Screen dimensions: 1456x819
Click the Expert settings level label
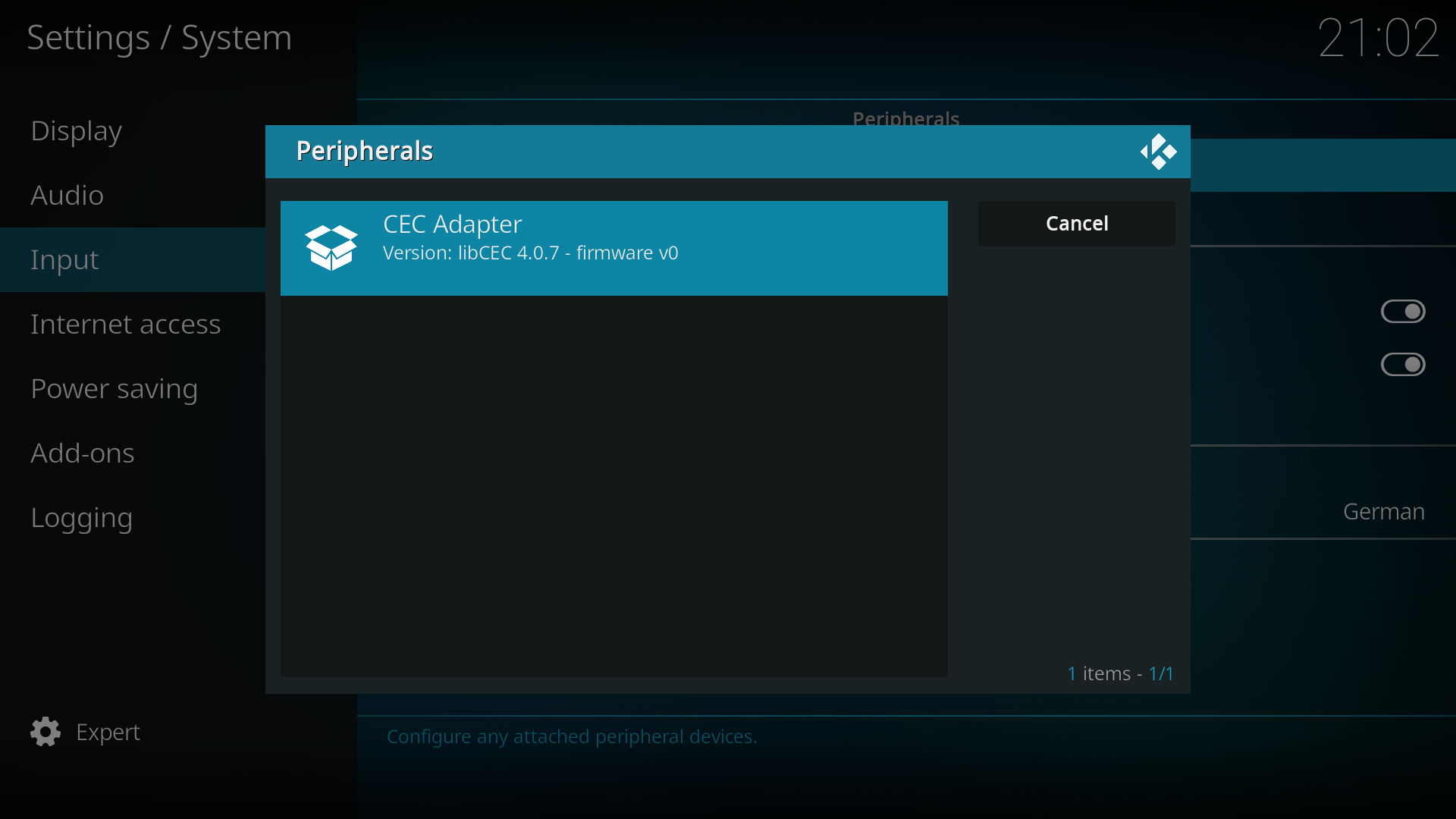[108, 733]
